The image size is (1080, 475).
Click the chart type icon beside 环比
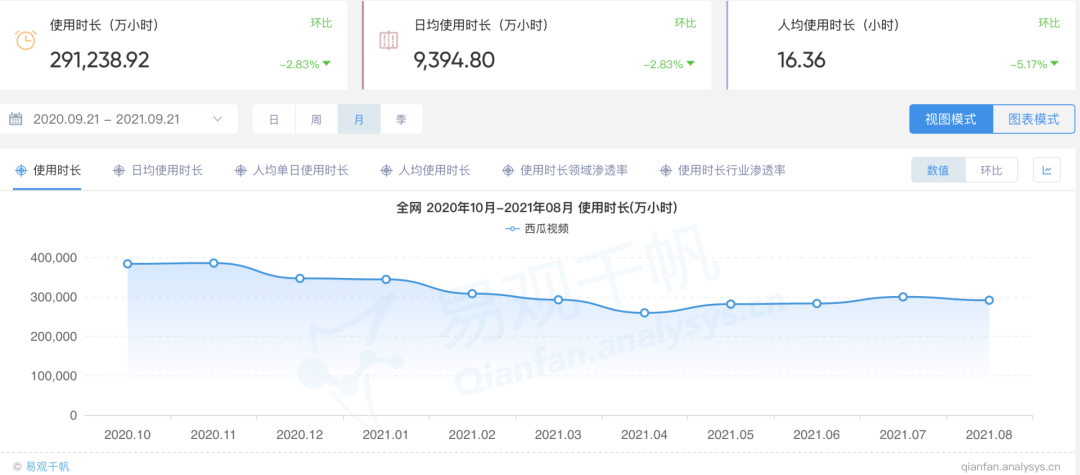tap(1046, 170)
